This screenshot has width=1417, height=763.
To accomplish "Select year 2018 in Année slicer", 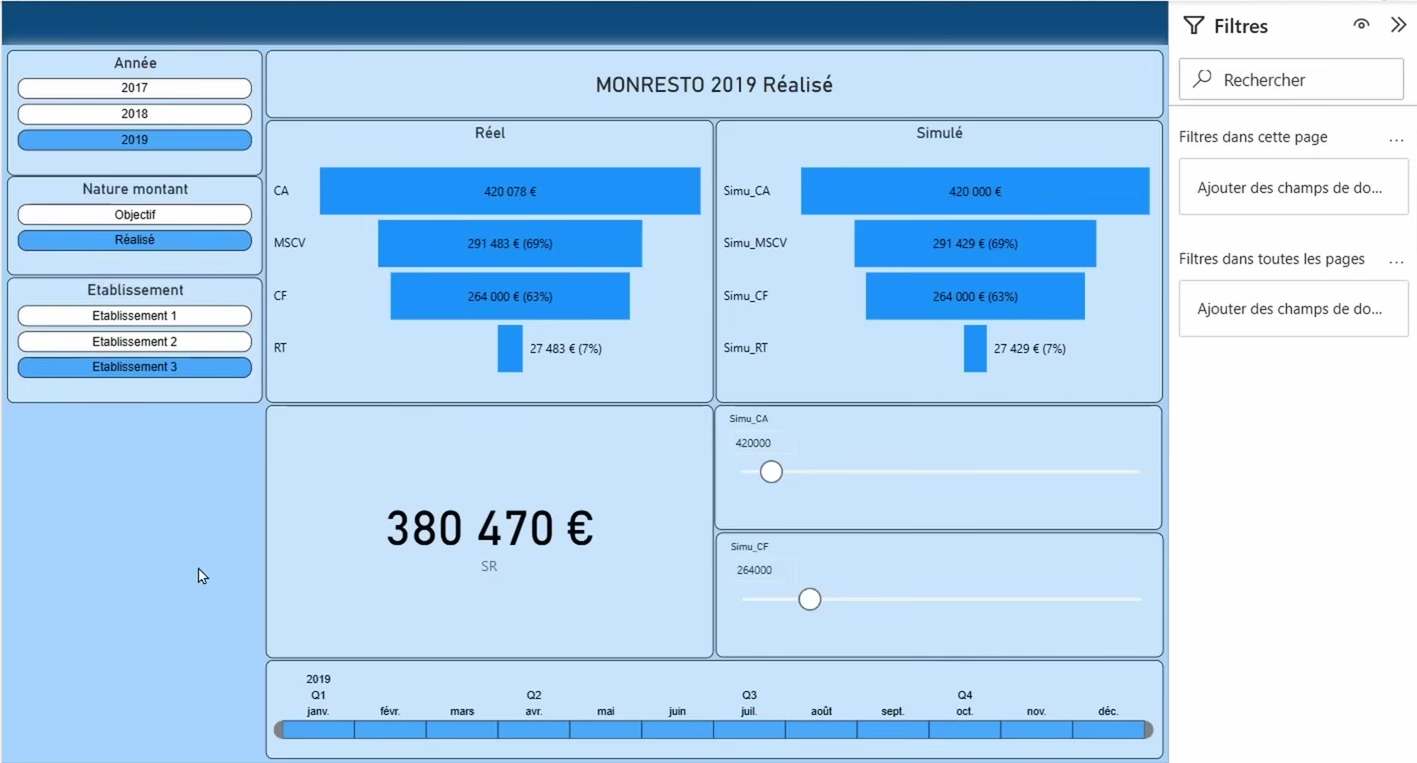I will click(x=134, y=114).
